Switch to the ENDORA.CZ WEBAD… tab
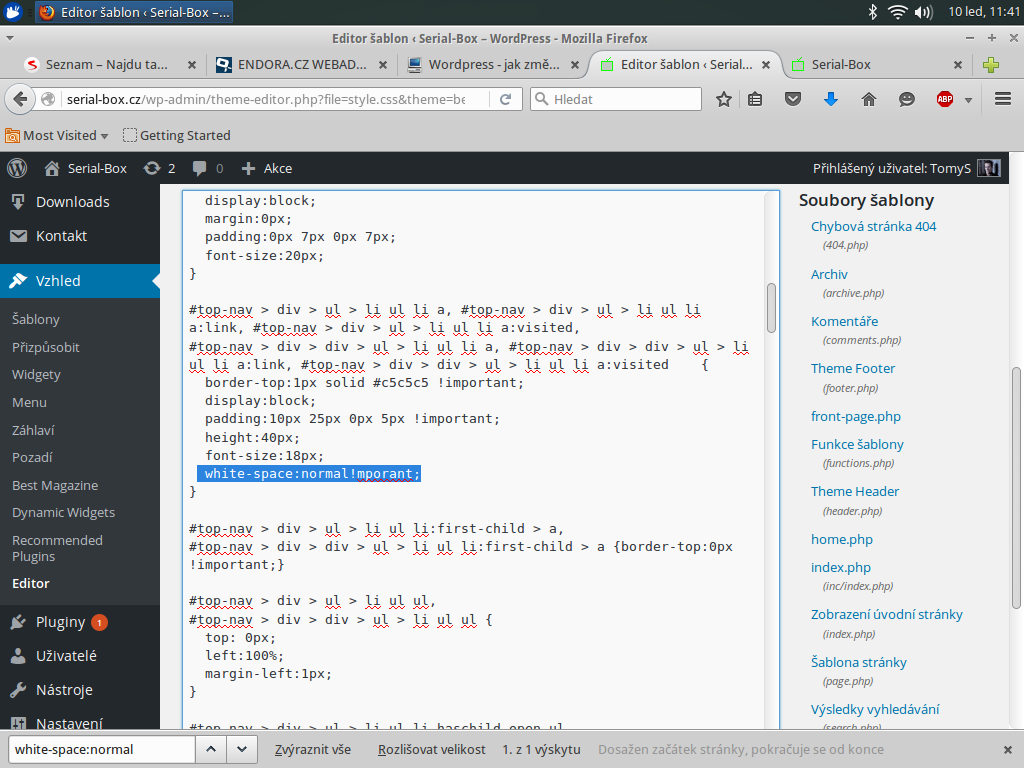Screen dimensions: 1024x768 [x=302, y=64]
